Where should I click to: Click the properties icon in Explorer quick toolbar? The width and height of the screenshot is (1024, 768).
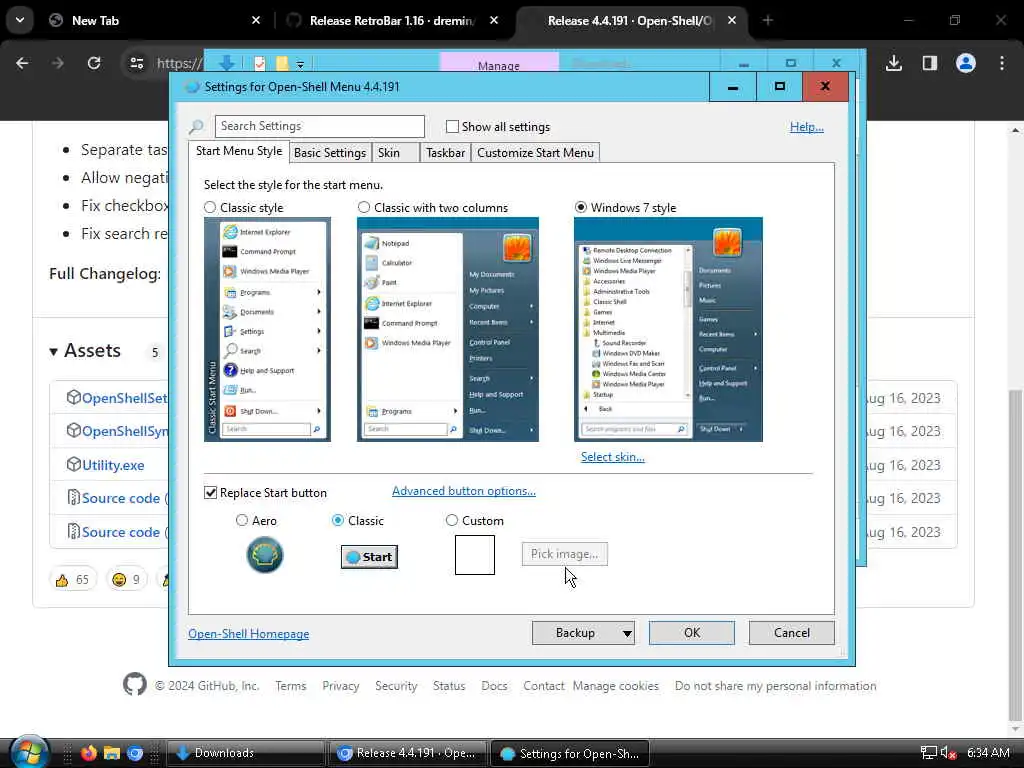[x=260, y=64]
